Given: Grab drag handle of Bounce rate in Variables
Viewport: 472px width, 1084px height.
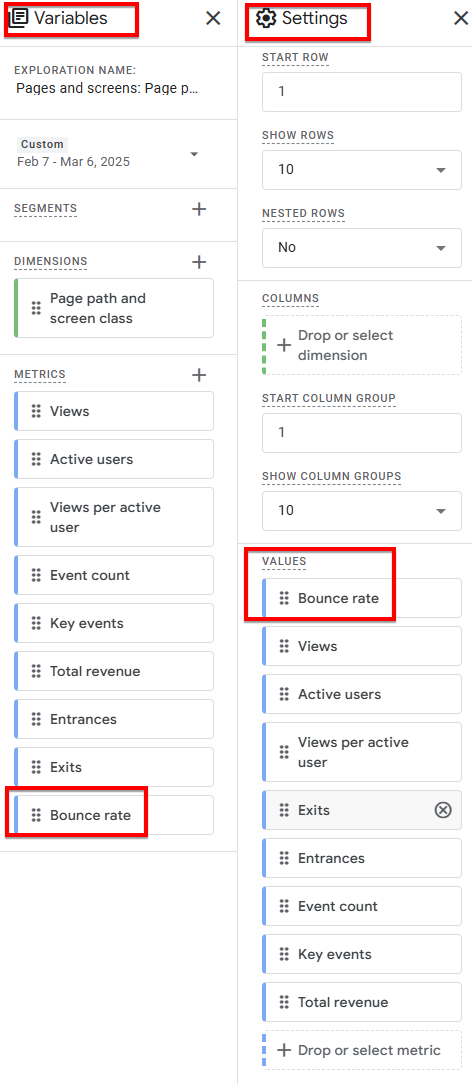Looking at the screenshot, I should click(x=37, y=815).
